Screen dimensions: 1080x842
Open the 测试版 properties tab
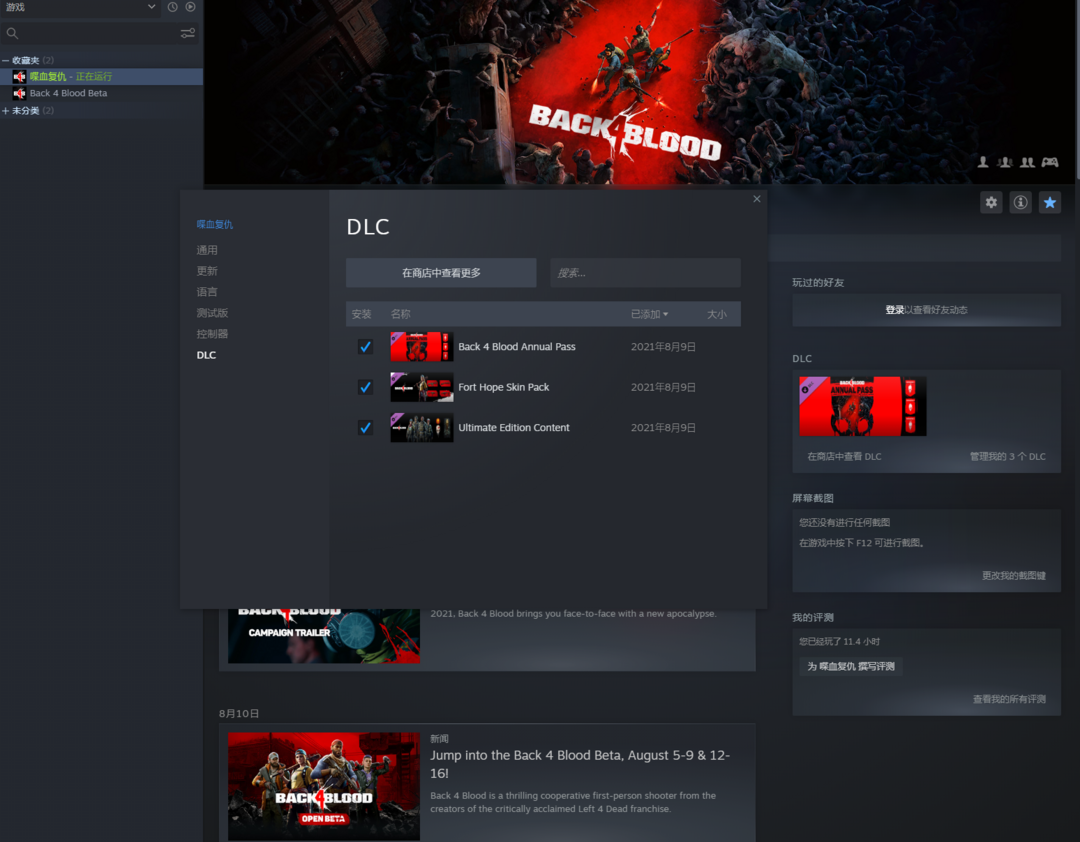tap(212, 313)
